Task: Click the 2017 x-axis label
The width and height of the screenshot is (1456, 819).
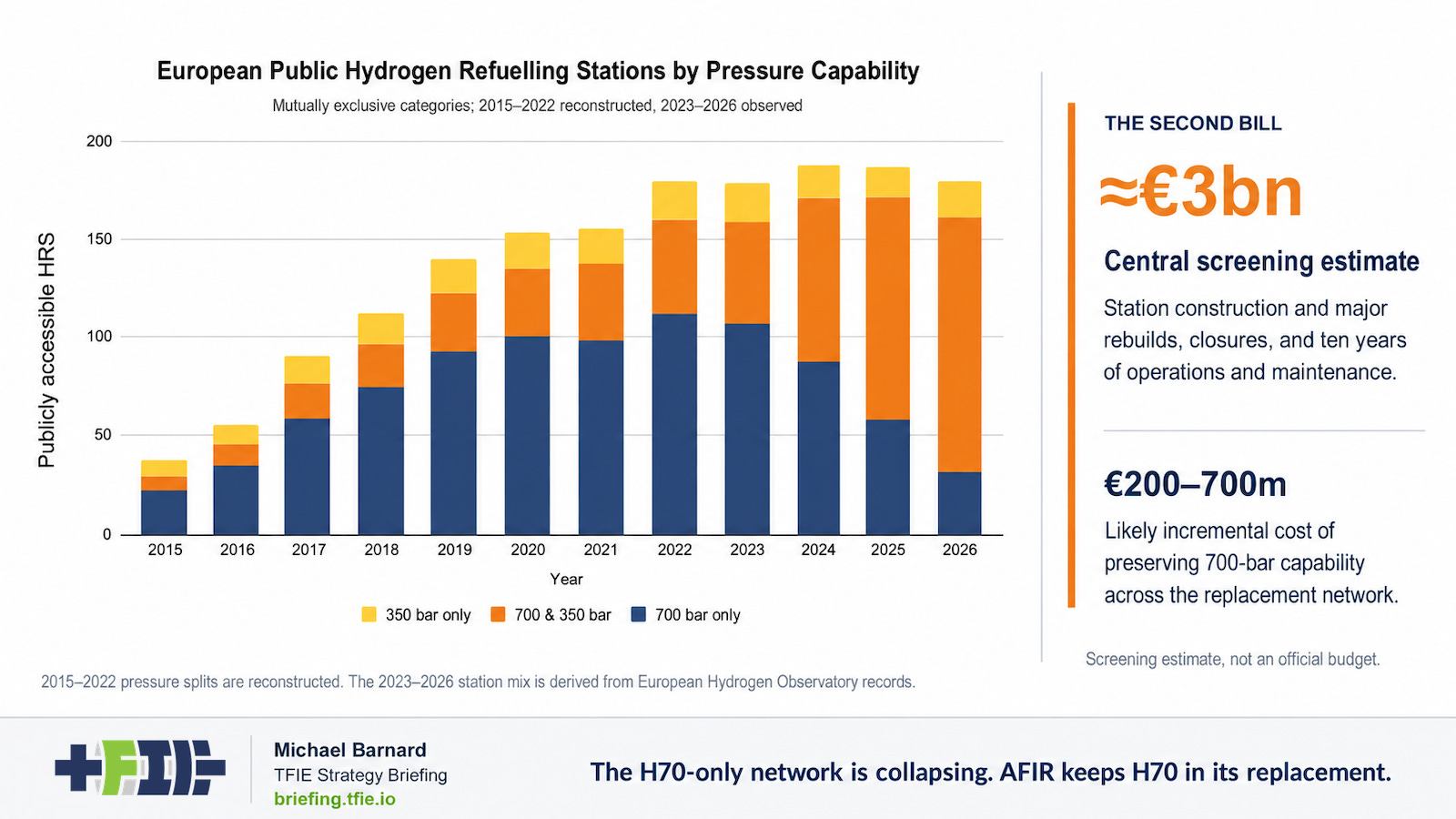Action: (x=308, y=550)
